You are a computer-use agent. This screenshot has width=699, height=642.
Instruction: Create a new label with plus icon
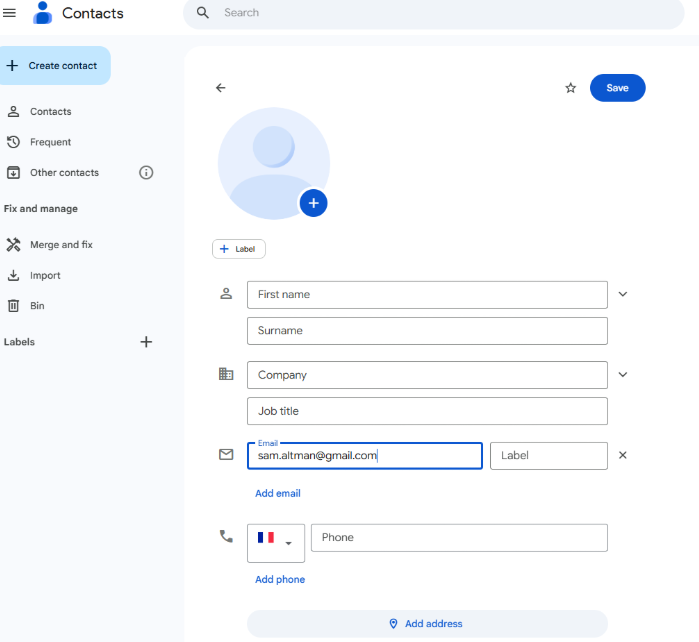click(x=146, y=342)
